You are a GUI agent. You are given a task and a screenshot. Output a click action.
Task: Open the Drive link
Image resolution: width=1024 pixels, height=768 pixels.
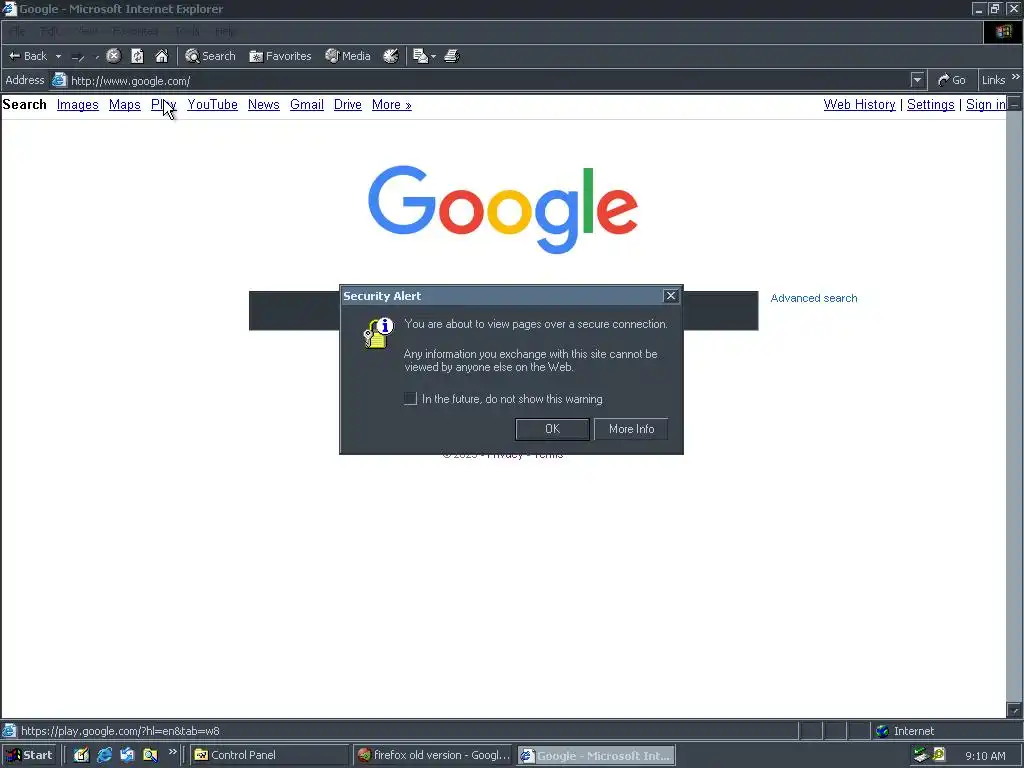[x=347, y=104]
